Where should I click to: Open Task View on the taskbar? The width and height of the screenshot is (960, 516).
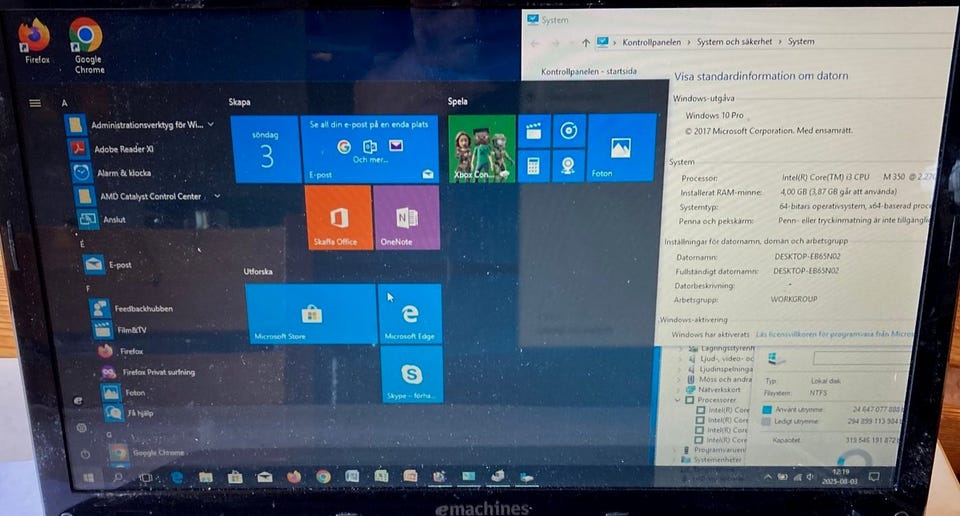click(146, 477)
